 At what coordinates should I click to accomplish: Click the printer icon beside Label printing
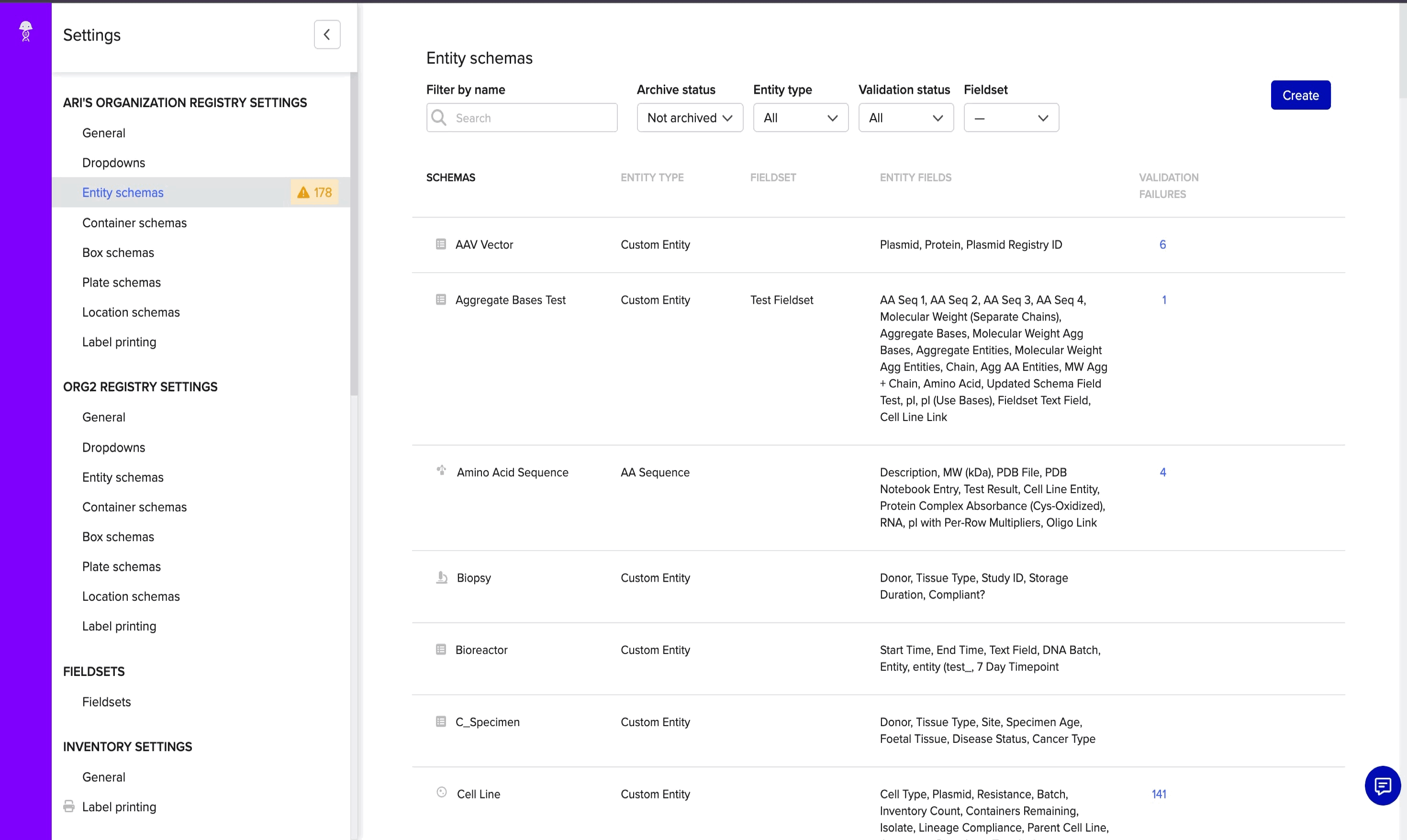(69, 806)
